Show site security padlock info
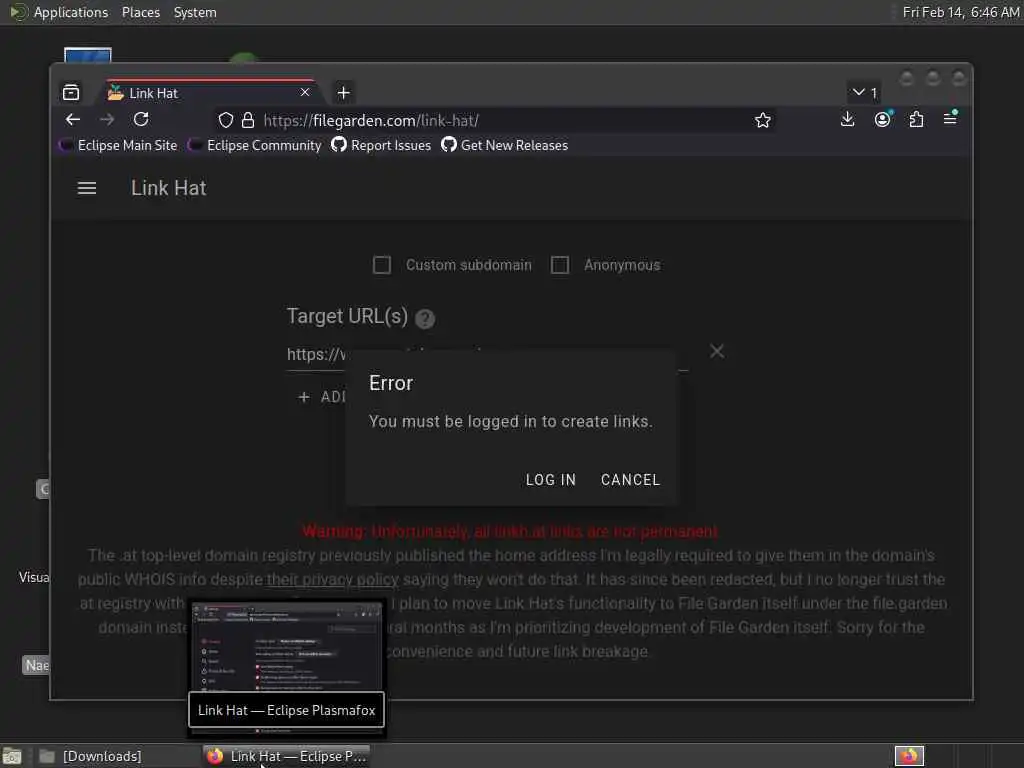1024x768 pixels. click(248, 120)
